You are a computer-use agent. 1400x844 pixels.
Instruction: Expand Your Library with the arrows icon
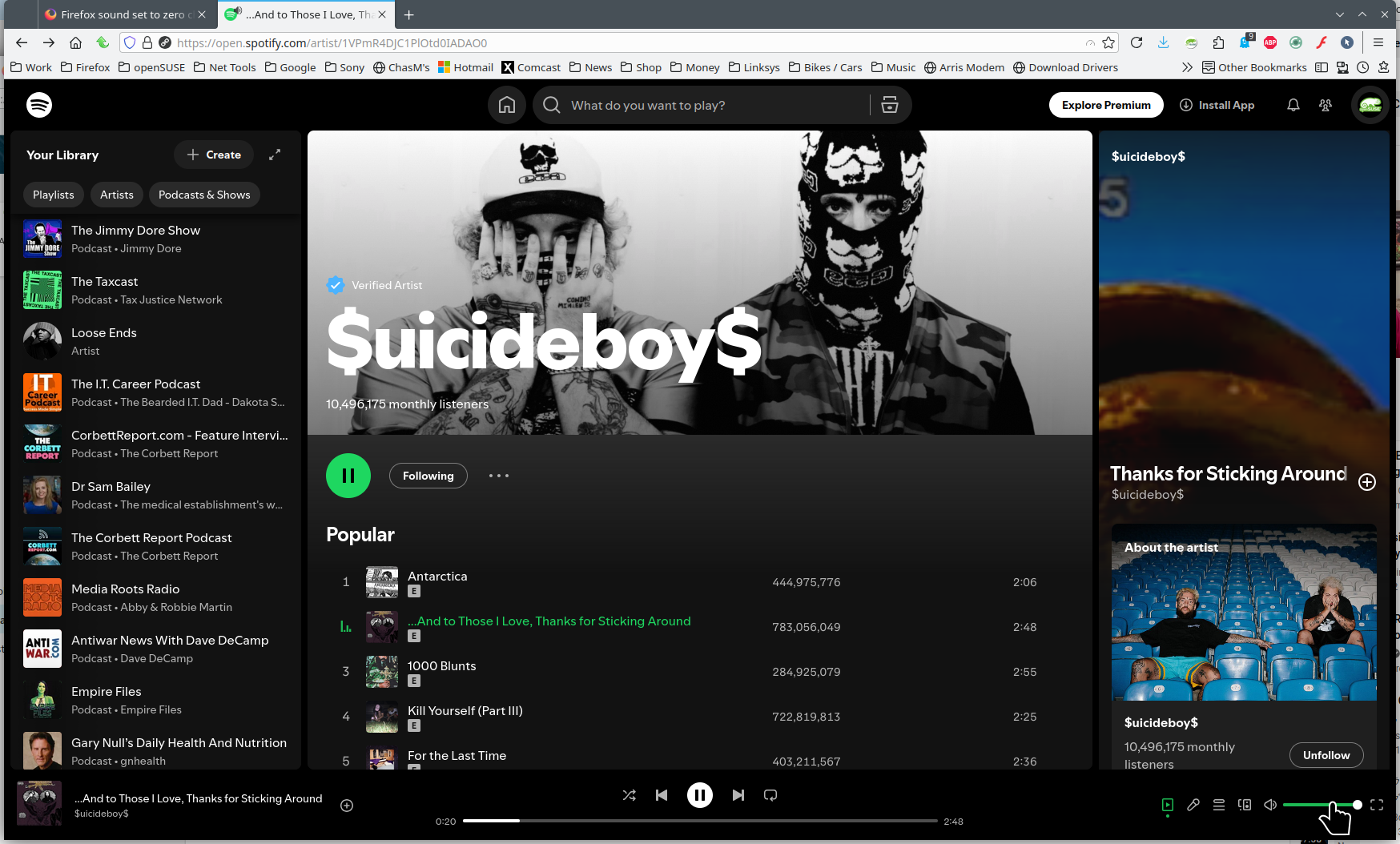pyautogui.click(x=275, y=155)
